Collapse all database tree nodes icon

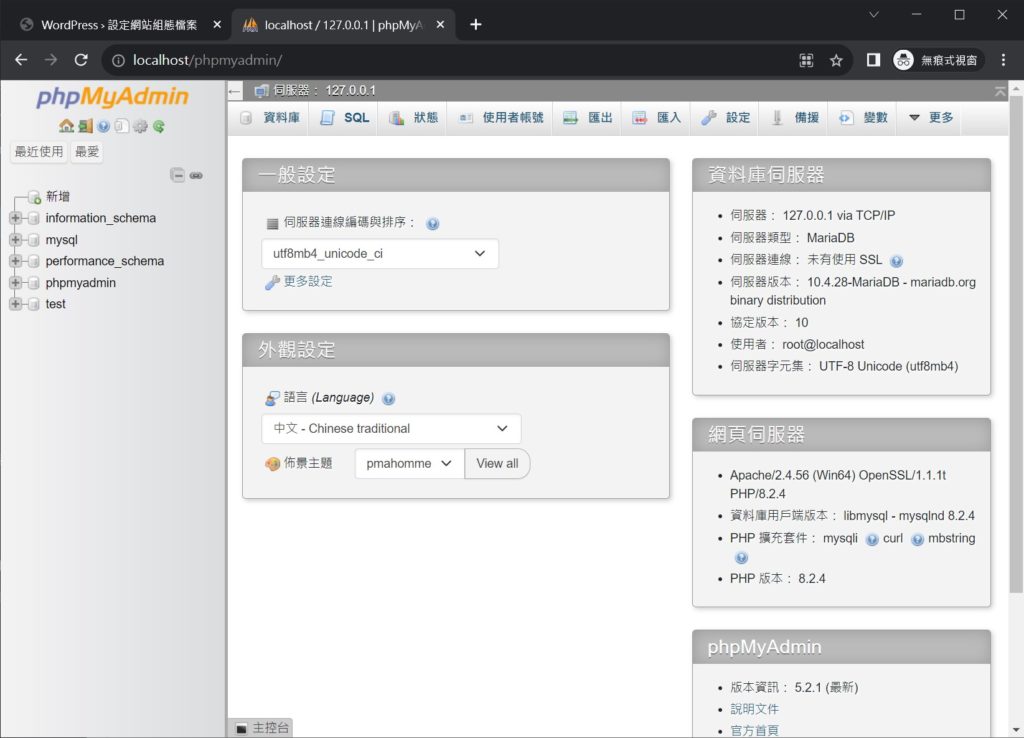pos(177,175)
